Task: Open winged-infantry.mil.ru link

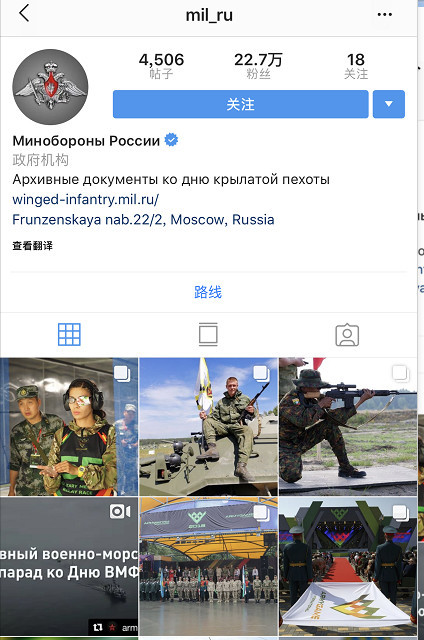Action: pyautogui.click(x=85, y=200)
